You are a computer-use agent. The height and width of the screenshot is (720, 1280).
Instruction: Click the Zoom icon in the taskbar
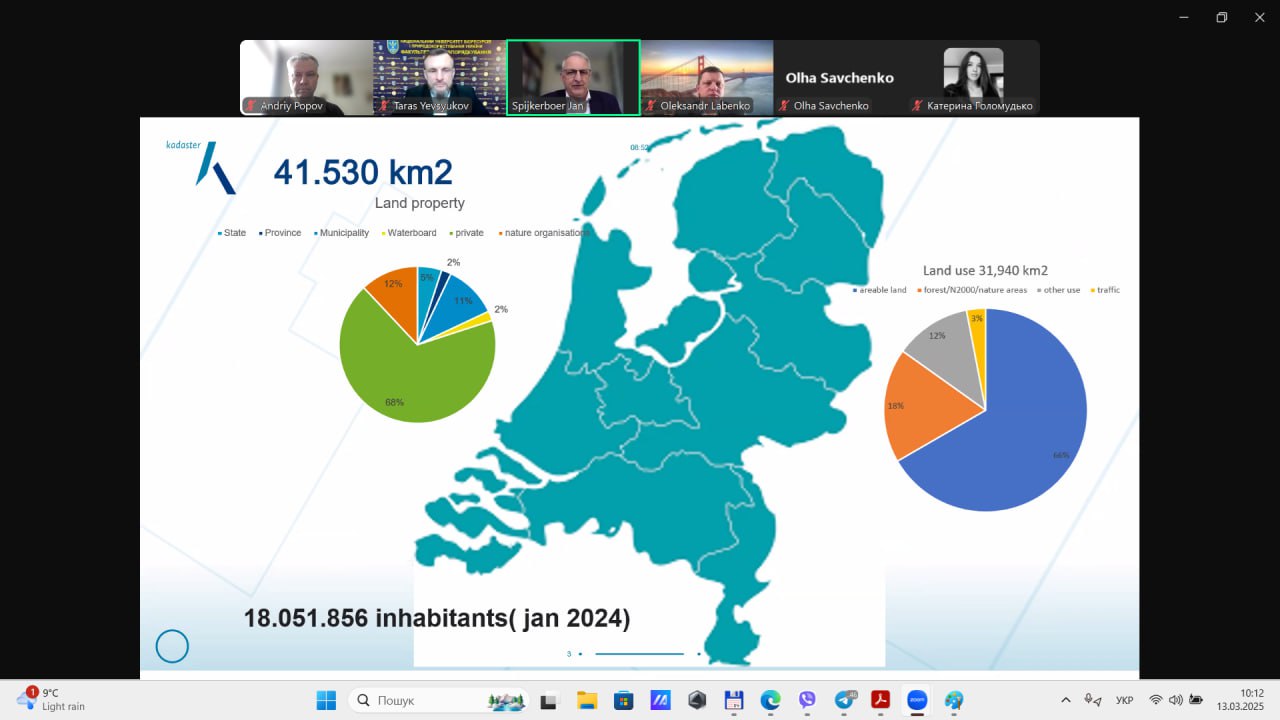tap(917, 700)
